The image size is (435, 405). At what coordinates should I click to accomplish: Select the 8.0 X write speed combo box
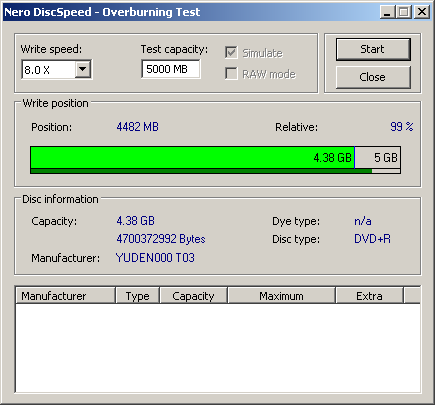[57, 69]
